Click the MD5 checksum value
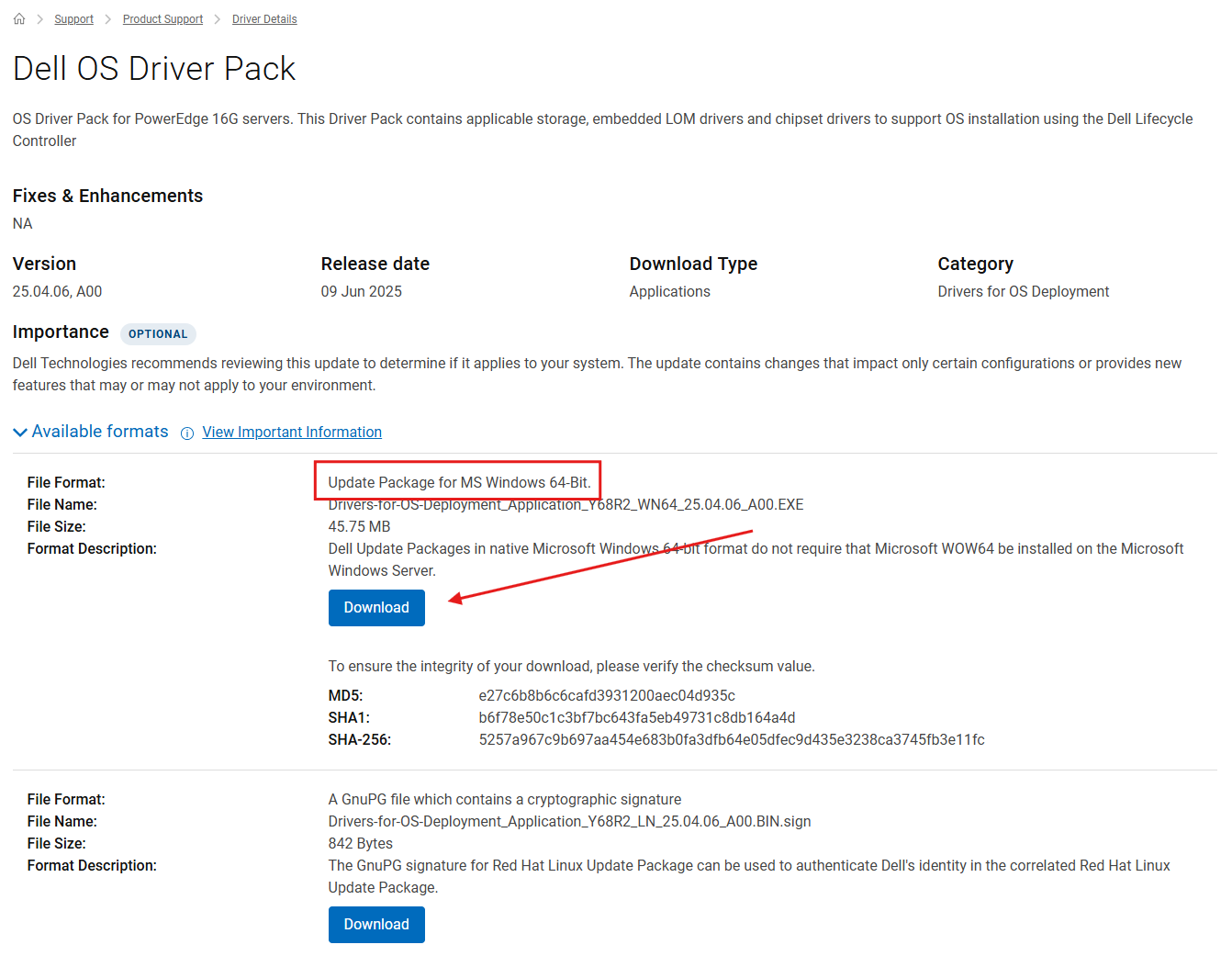 [606, 696]
